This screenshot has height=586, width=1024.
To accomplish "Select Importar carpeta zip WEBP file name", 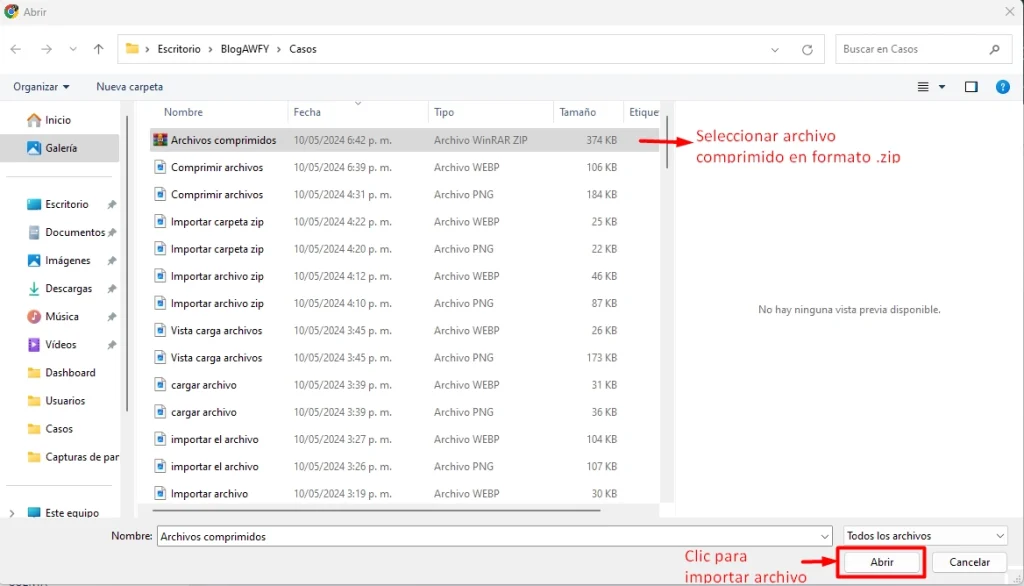I will (x=217, y=221).
